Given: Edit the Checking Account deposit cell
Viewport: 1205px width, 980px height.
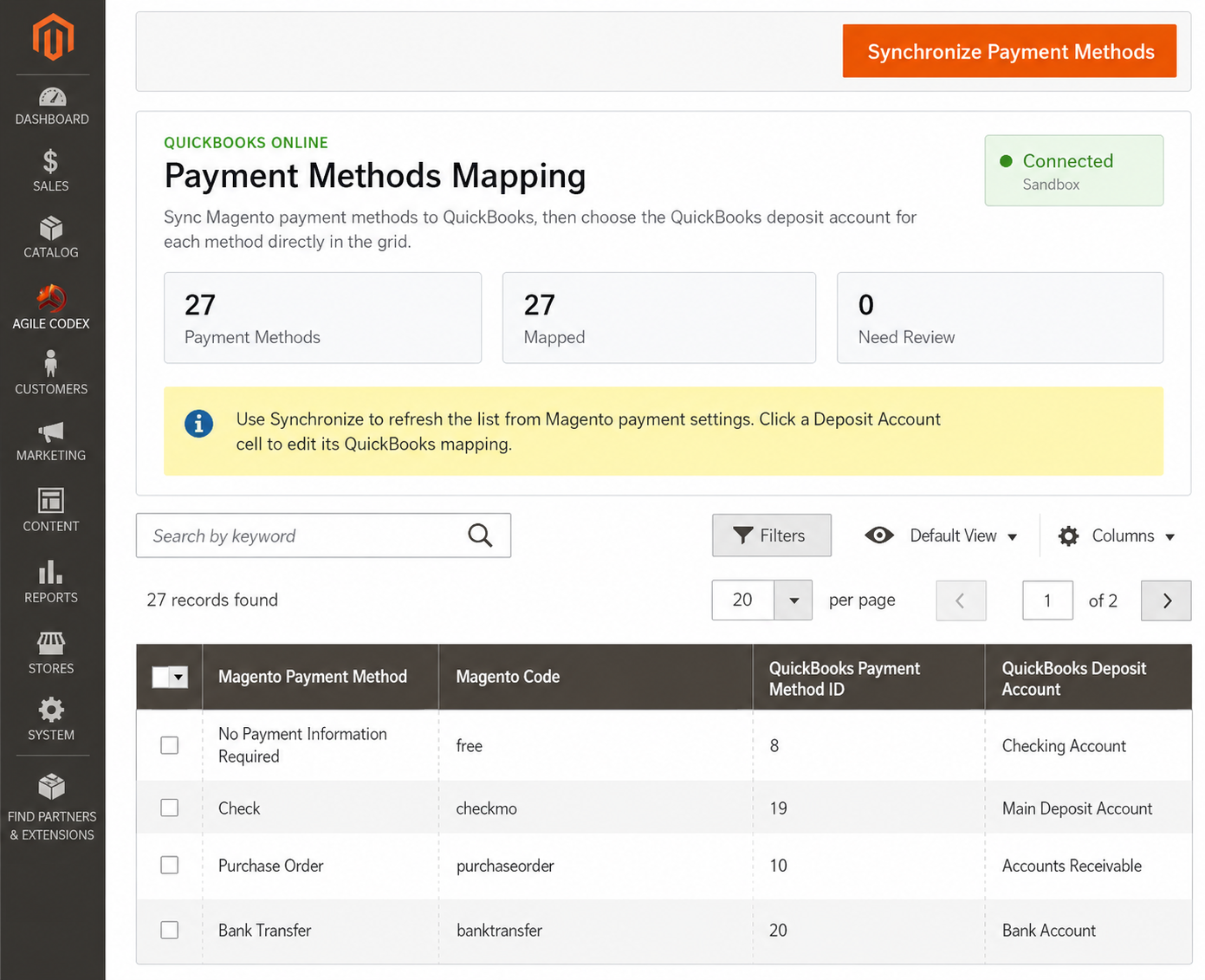Looking at the screenshot, I should tap(1088, 745).
